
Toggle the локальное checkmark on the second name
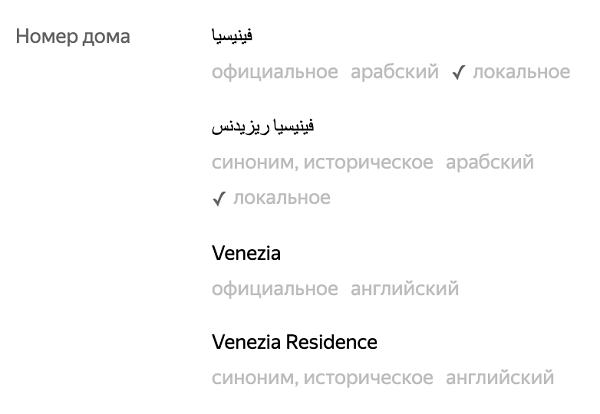[x=219, y=198]
